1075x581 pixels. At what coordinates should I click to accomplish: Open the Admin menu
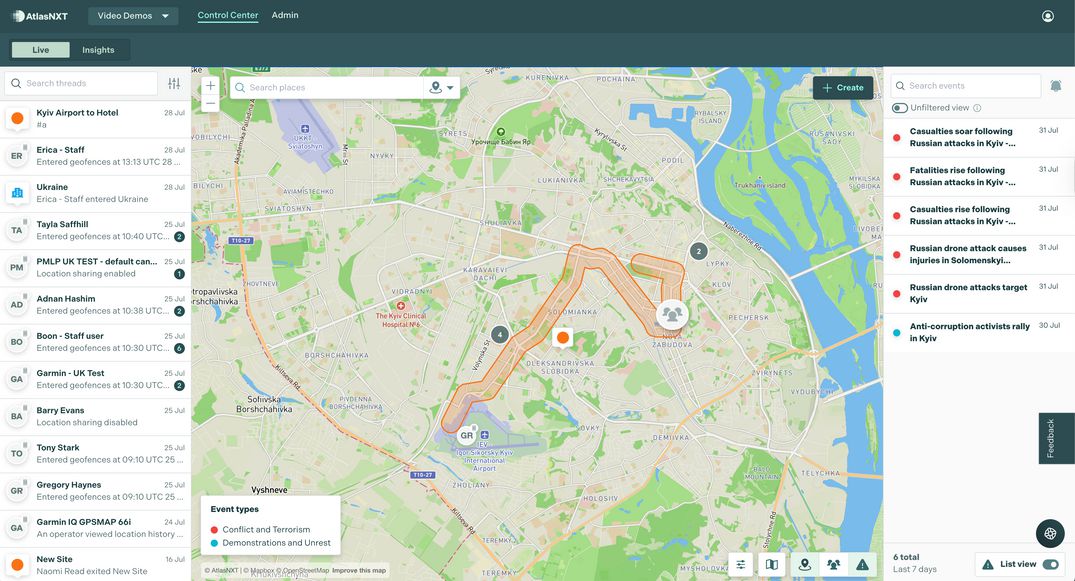(285, 15)
